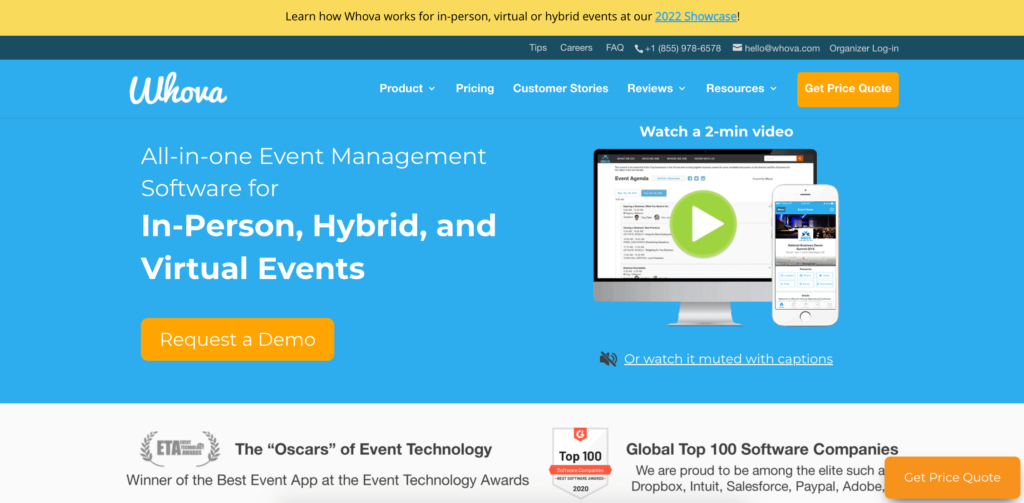Open the 2022 Showcase link
This screenshot has width=1024, height=503.
coord(696,16)
